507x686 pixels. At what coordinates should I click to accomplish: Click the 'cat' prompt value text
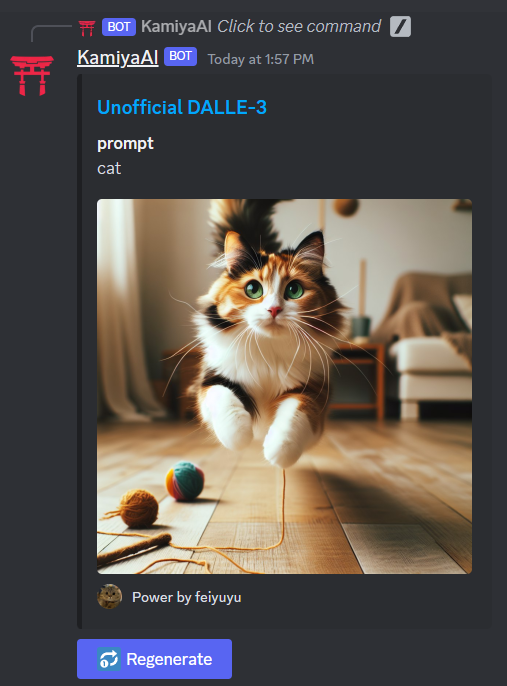(109, 168)
